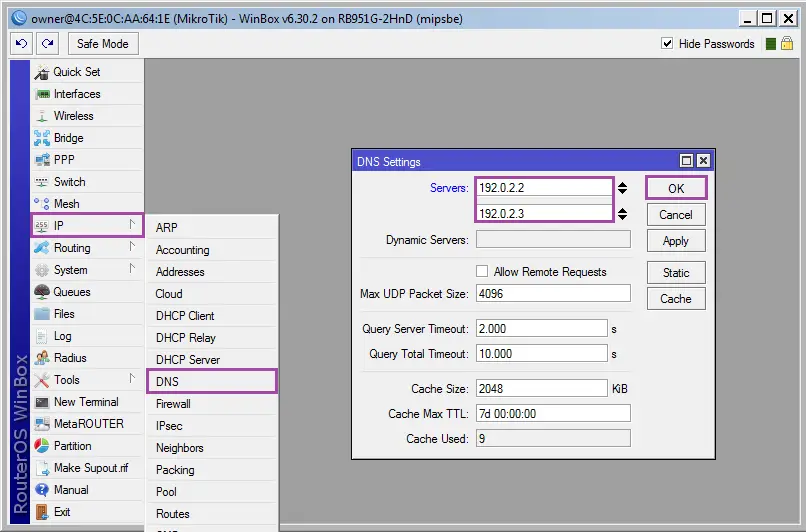Image resolution: width=806 pixels, height=532 pixels.
Task: Click the undo arrow icon in toolbar
Action: (22, 44)
